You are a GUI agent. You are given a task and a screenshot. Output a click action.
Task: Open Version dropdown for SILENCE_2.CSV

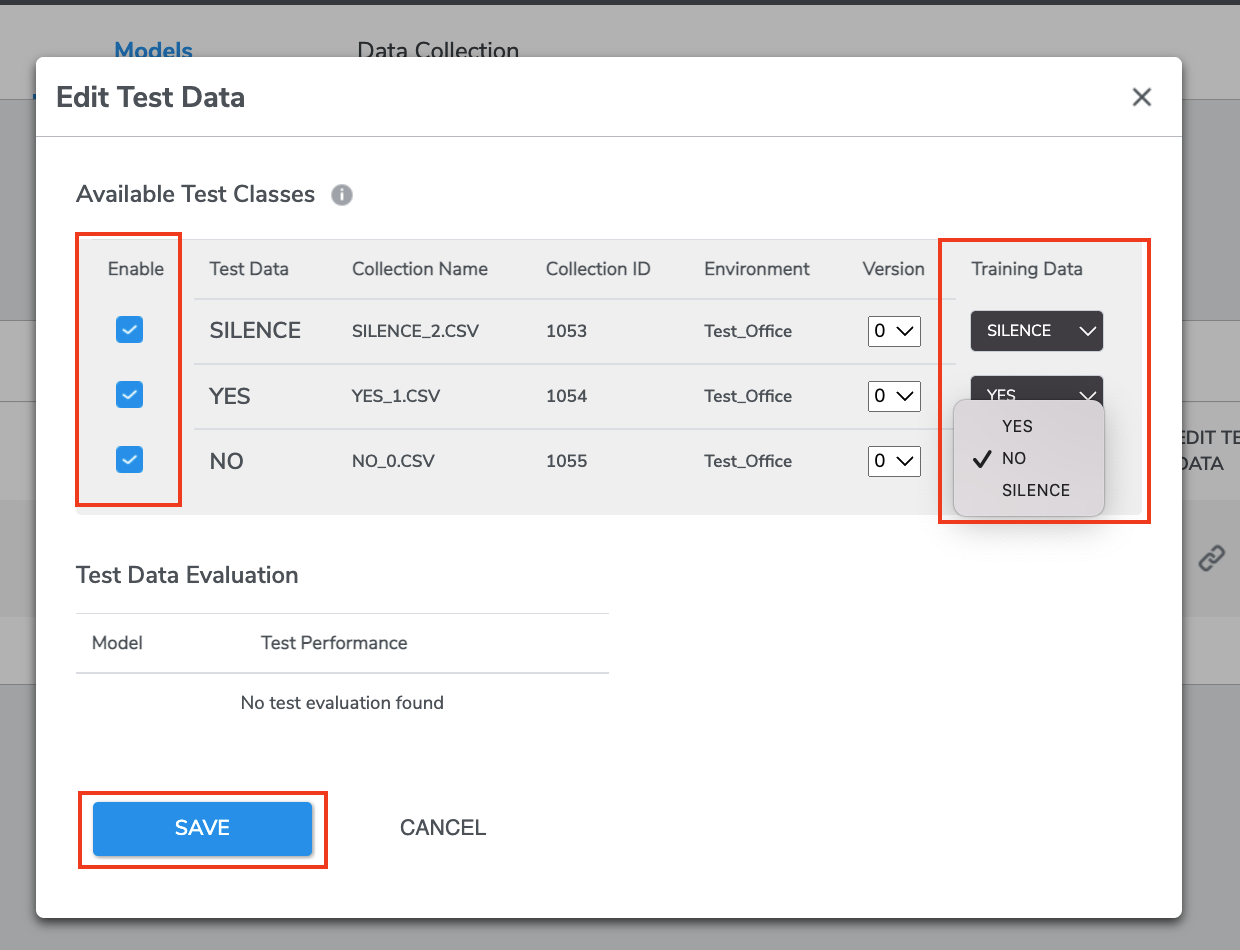click(x=893, y=331)
